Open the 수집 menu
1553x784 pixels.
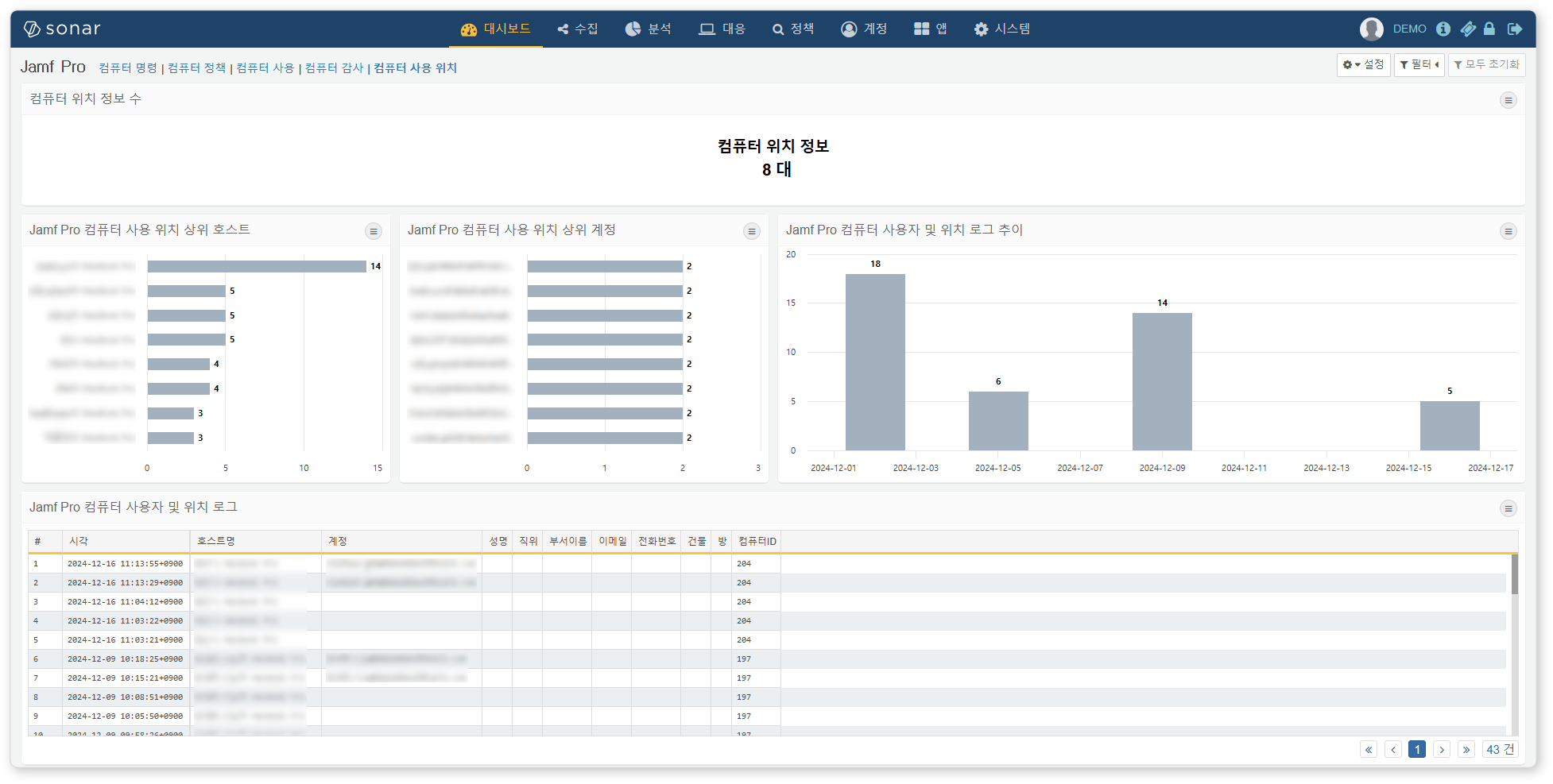(x=578, y=29)
